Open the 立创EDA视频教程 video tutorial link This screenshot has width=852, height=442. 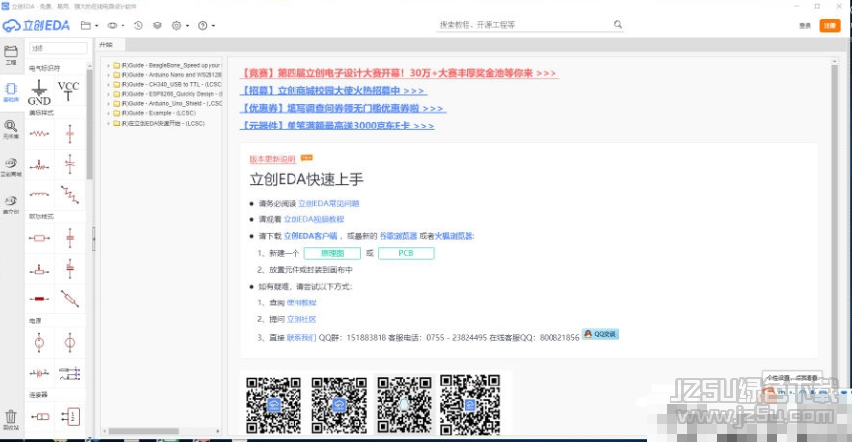coord(314,219)
